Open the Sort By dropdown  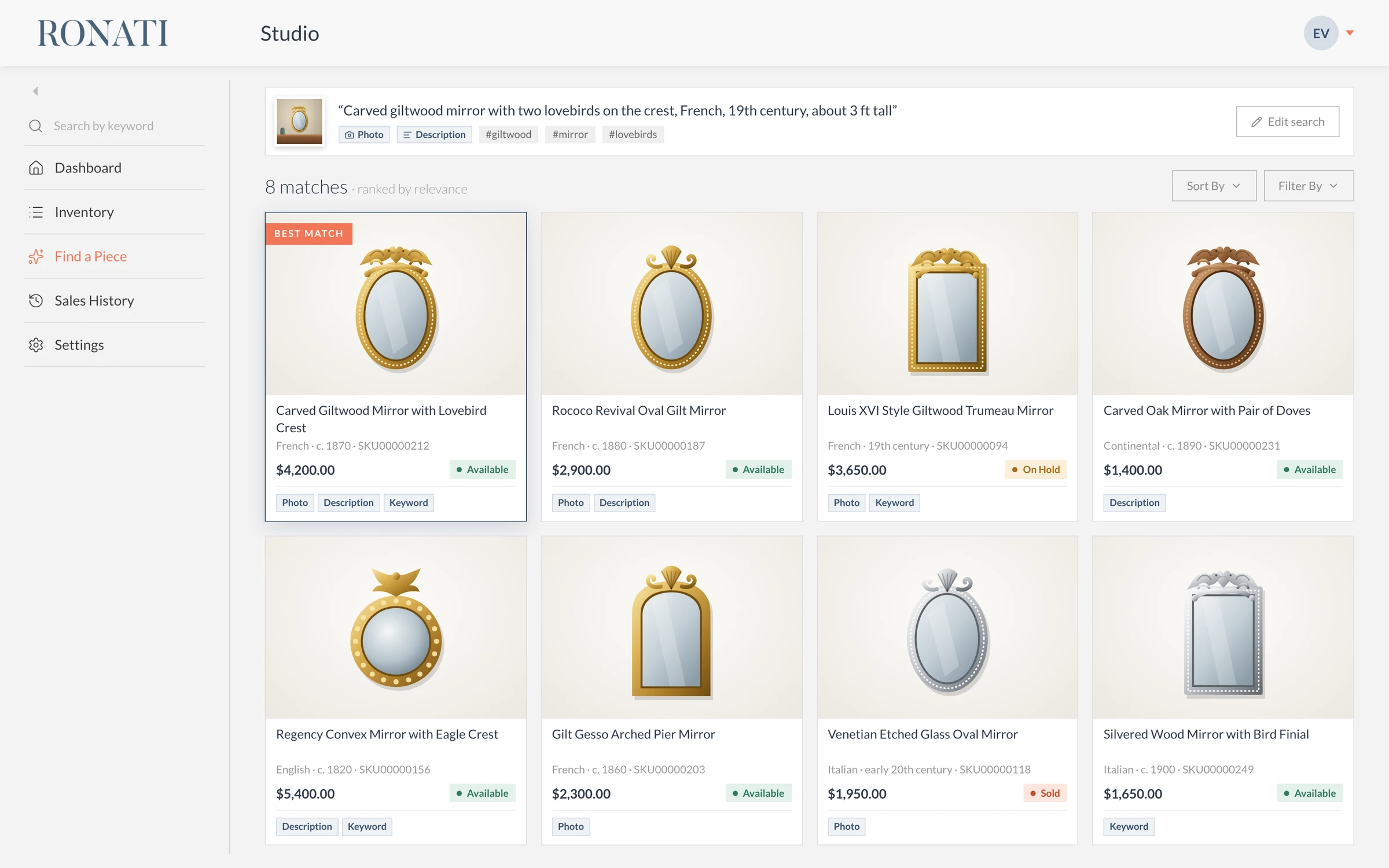[x=1214, y=186]
